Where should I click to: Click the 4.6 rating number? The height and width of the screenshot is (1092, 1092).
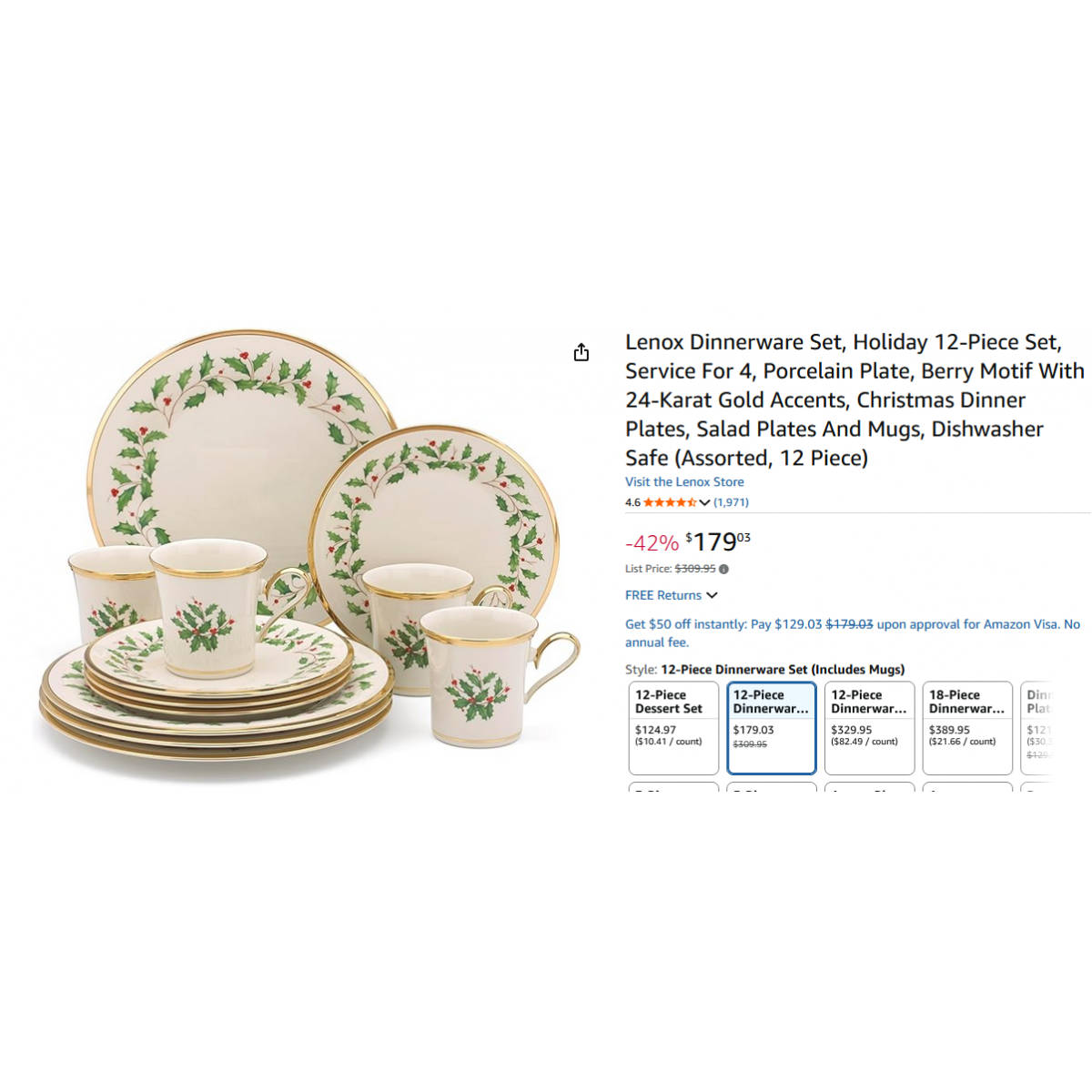632,502
